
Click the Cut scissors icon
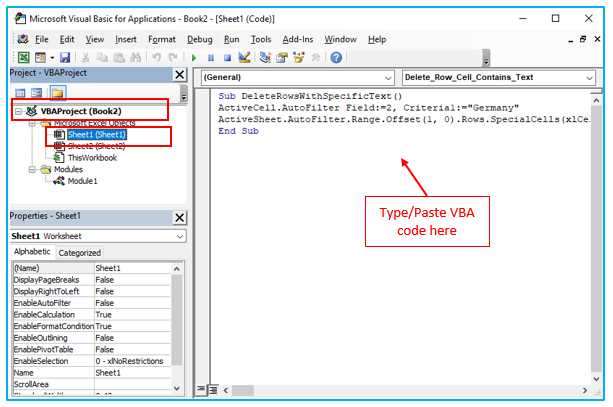coord(85,58)
